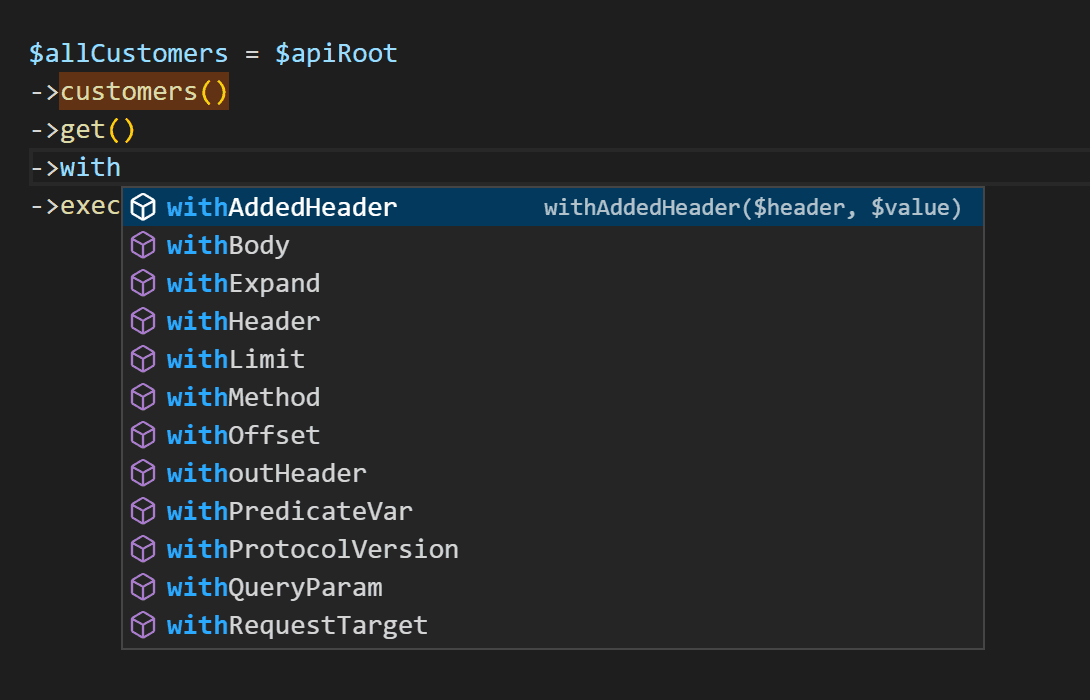Pick the withExpand completion entry

tap(243, 284)
